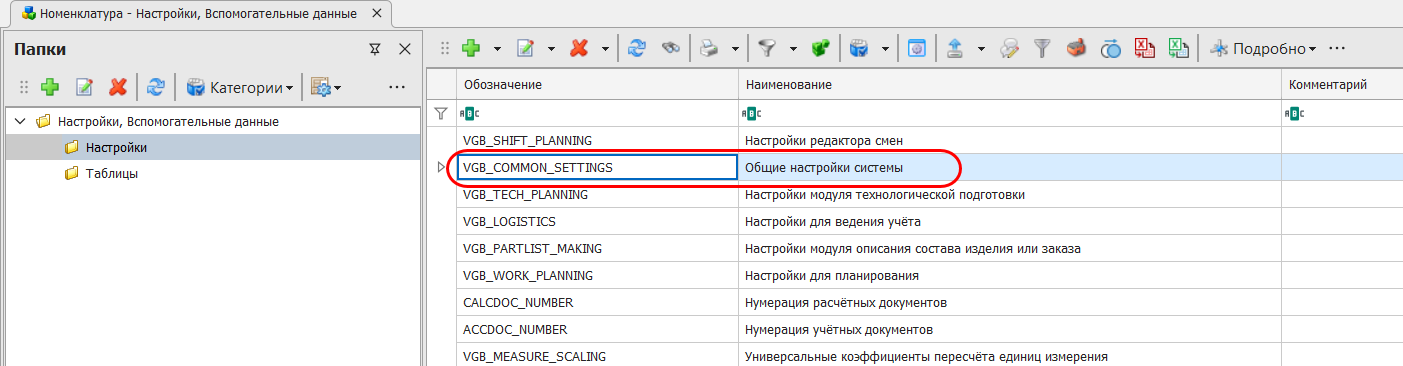Click the edit record icon in main toolbar
Image resolution: width=1403 pixels, height=366 pixels.
coord(526,48)
